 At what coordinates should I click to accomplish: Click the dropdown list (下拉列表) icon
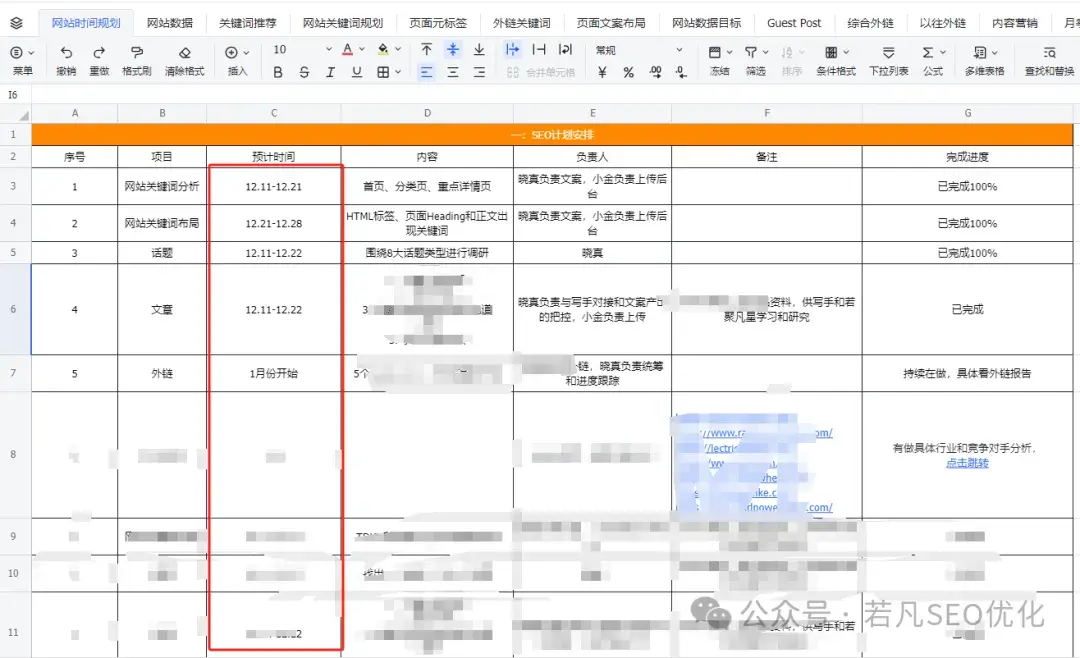pos(889,52)
